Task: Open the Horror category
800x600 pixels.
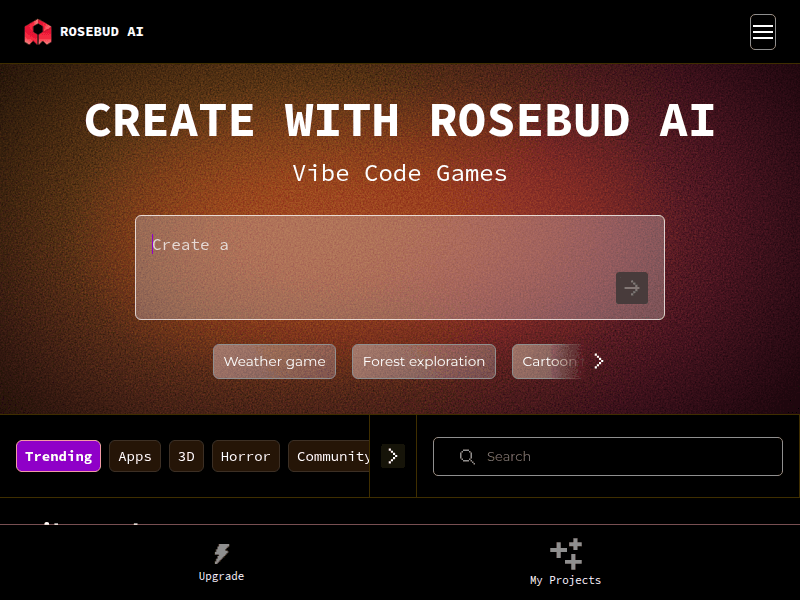Action: pos(245,456)
